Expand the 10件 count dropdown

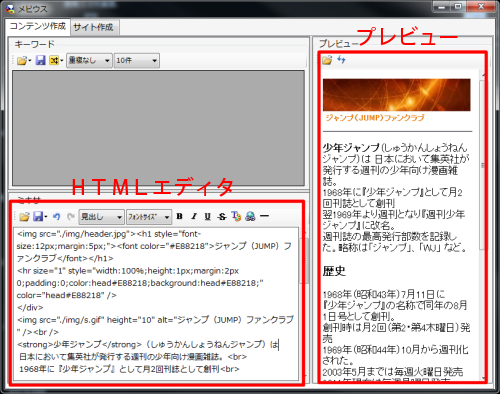click(x=137, y=61)
